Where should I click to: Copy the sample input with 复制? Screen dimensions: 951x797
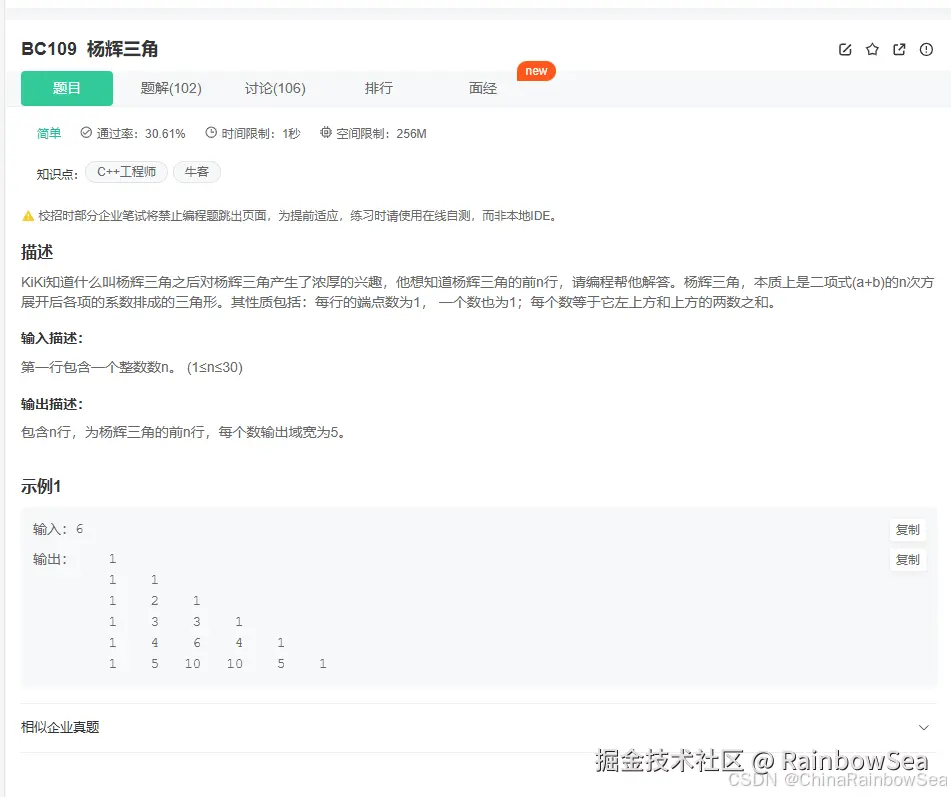[x=907, y=529]
